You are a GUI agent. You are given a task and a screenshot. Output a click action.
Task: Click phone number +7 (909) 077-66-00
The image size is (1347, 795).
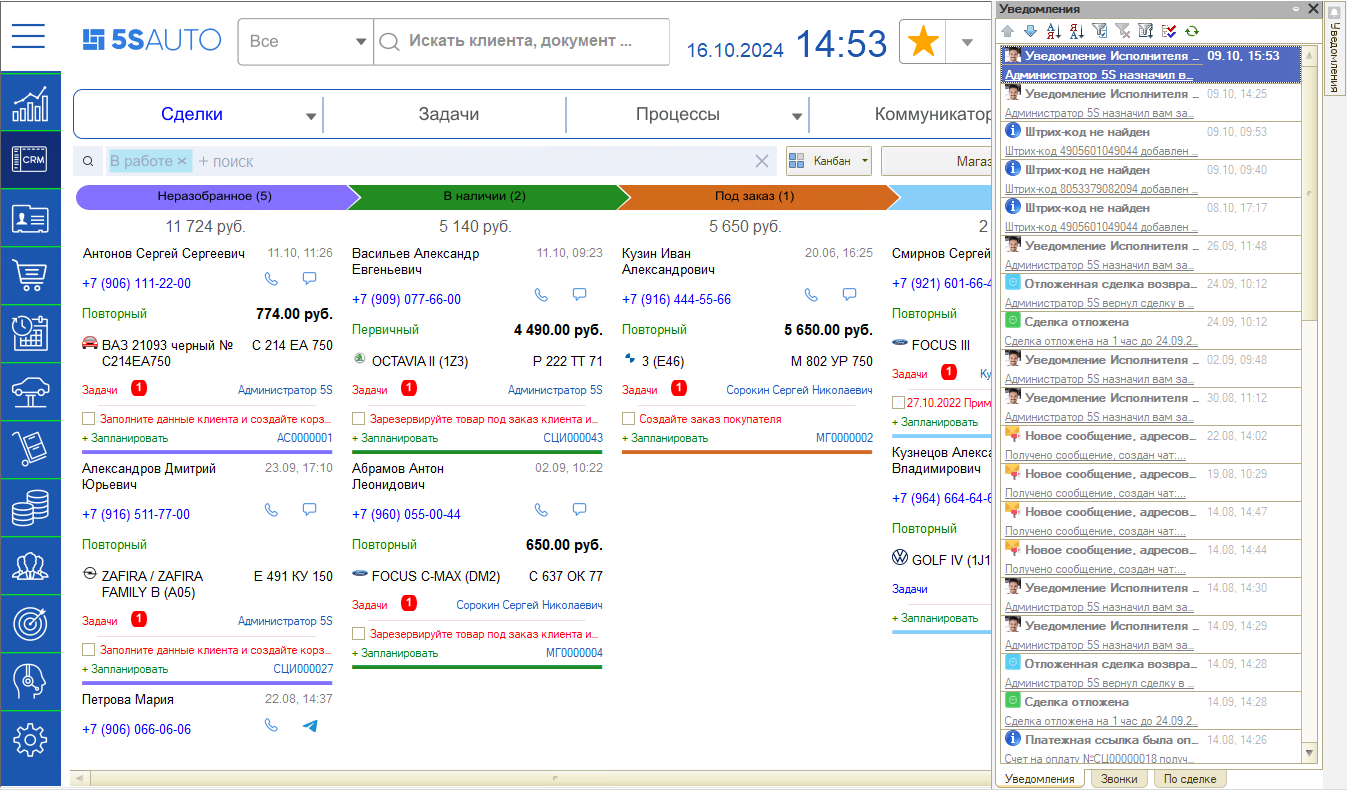pos(406,300)
